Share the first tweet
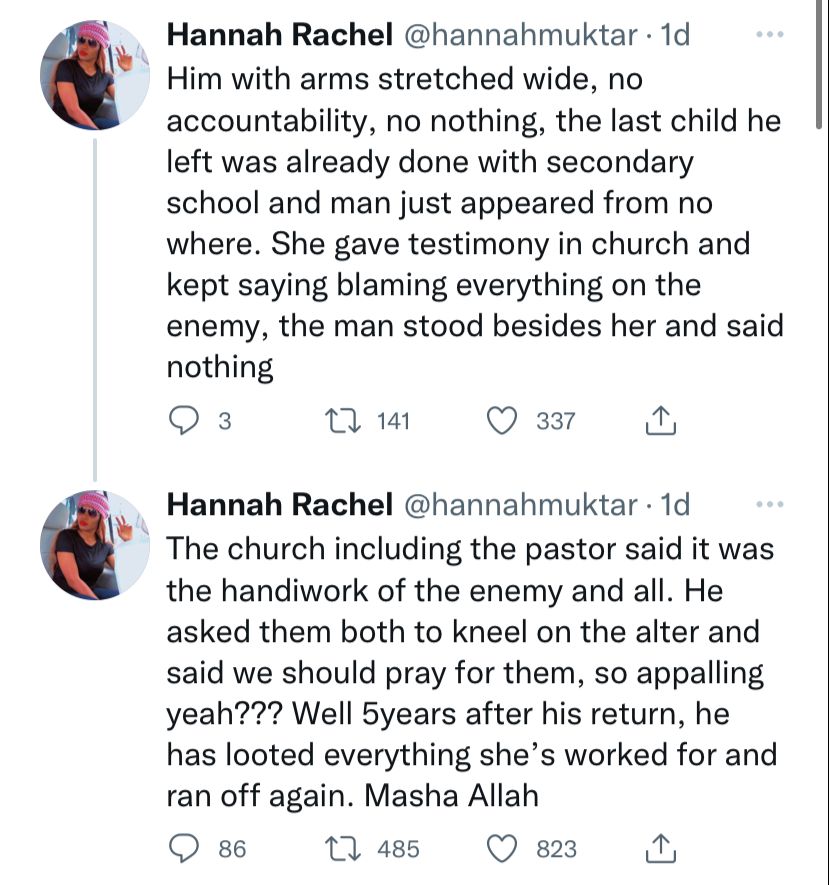This screenshot has width=829, height=885. [661, 422]
